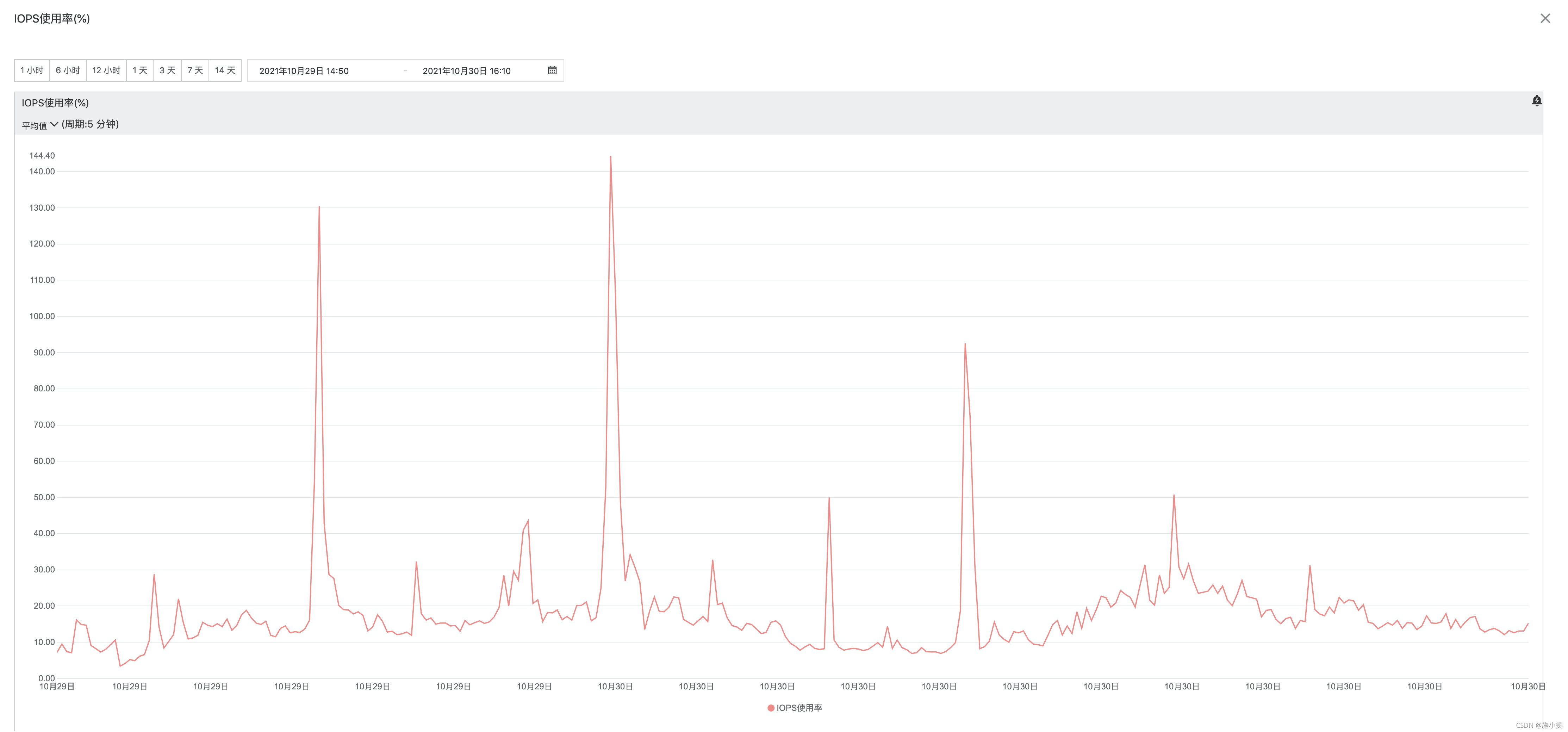
Task: Click the alarm bell icon in chart header
Action: coord(1536,101)
